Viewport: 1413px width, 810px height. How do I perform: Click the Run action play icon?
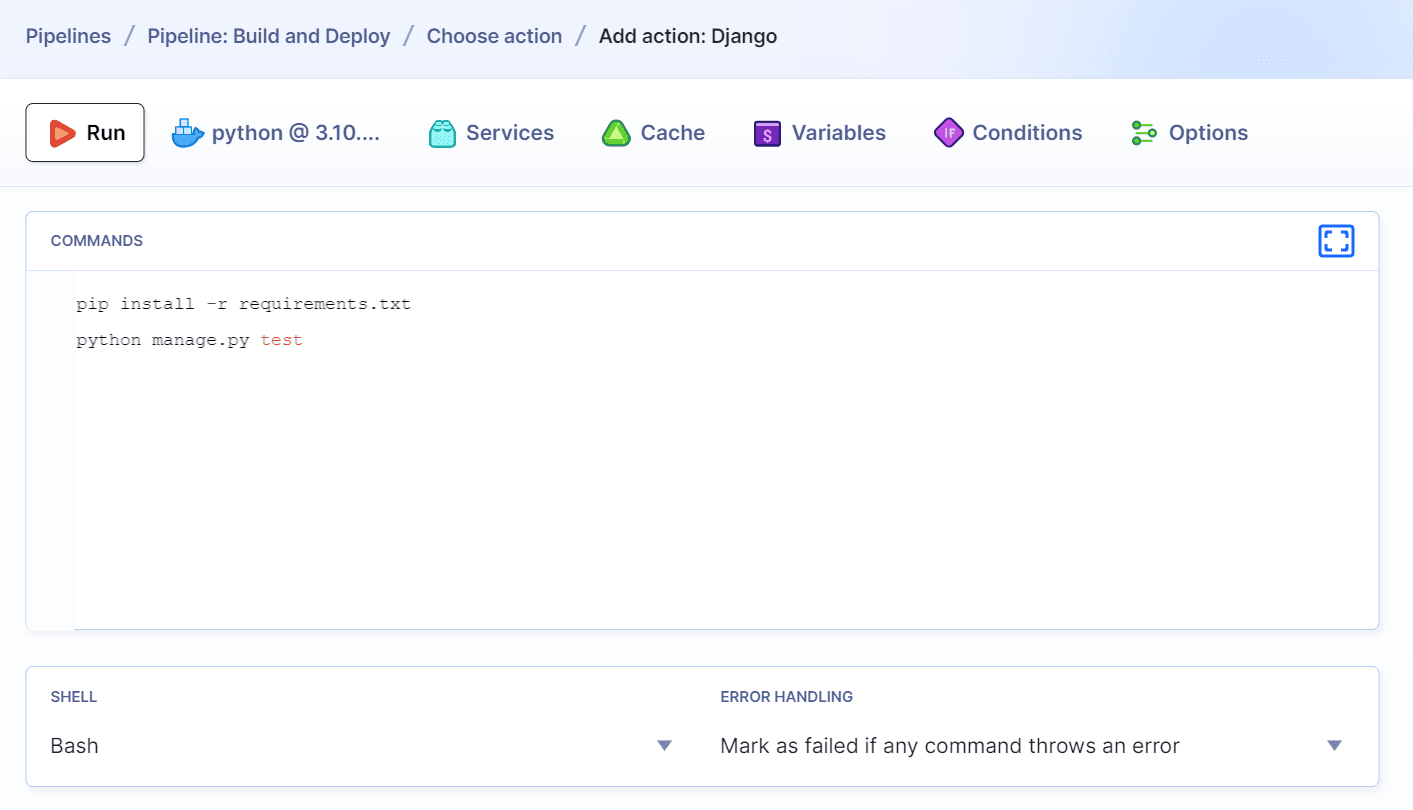click(62, 132)
